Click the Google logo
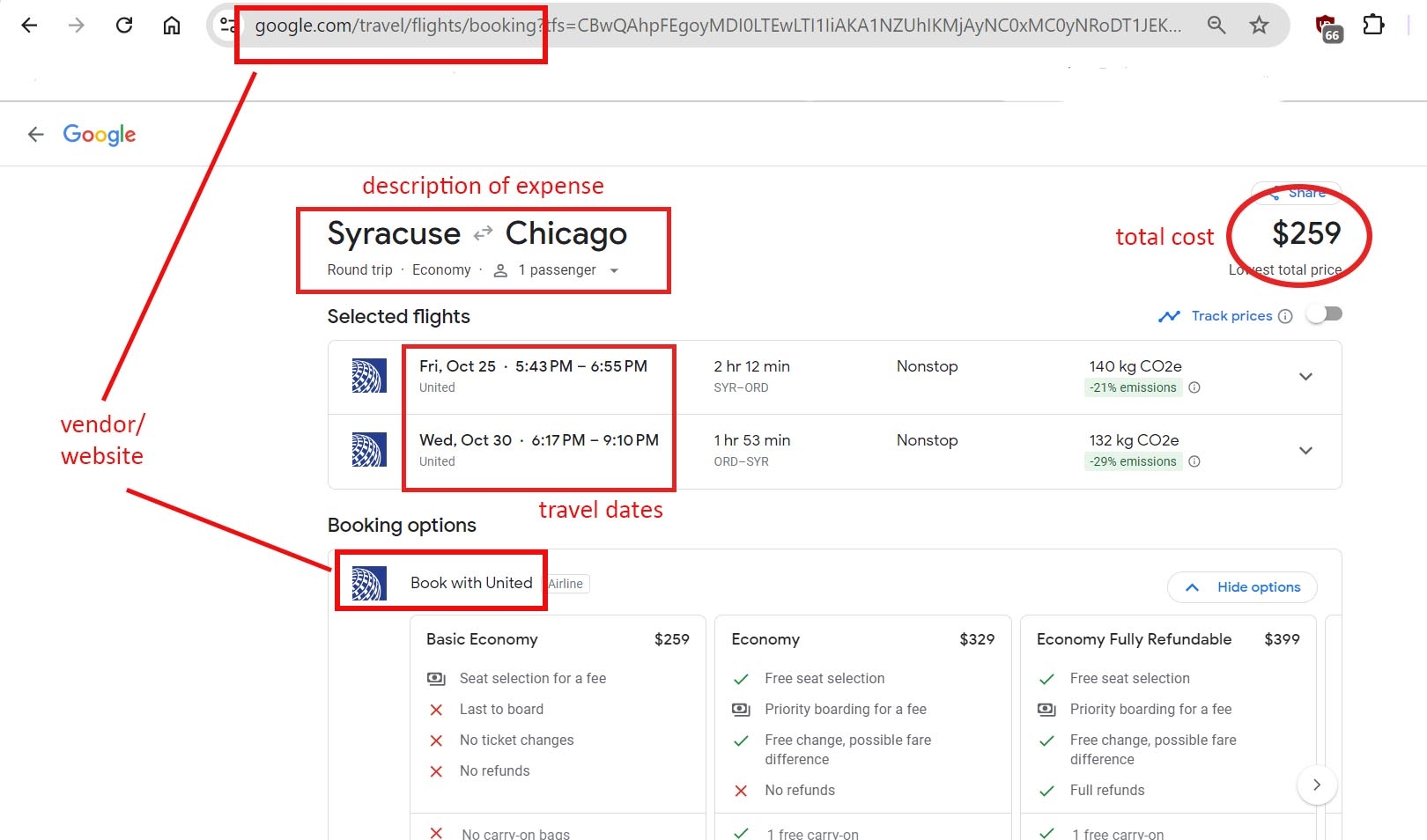This screenshot has height=840, width=1427. pyautogui.click(x=100, y=135)
